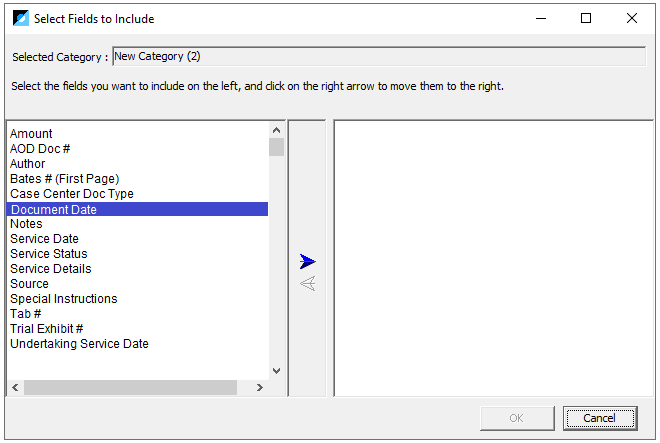Viewport: 660px width, 443px height.
Task: Click the grayed left arrow to remove field
Action: click(x=308, y=283)
